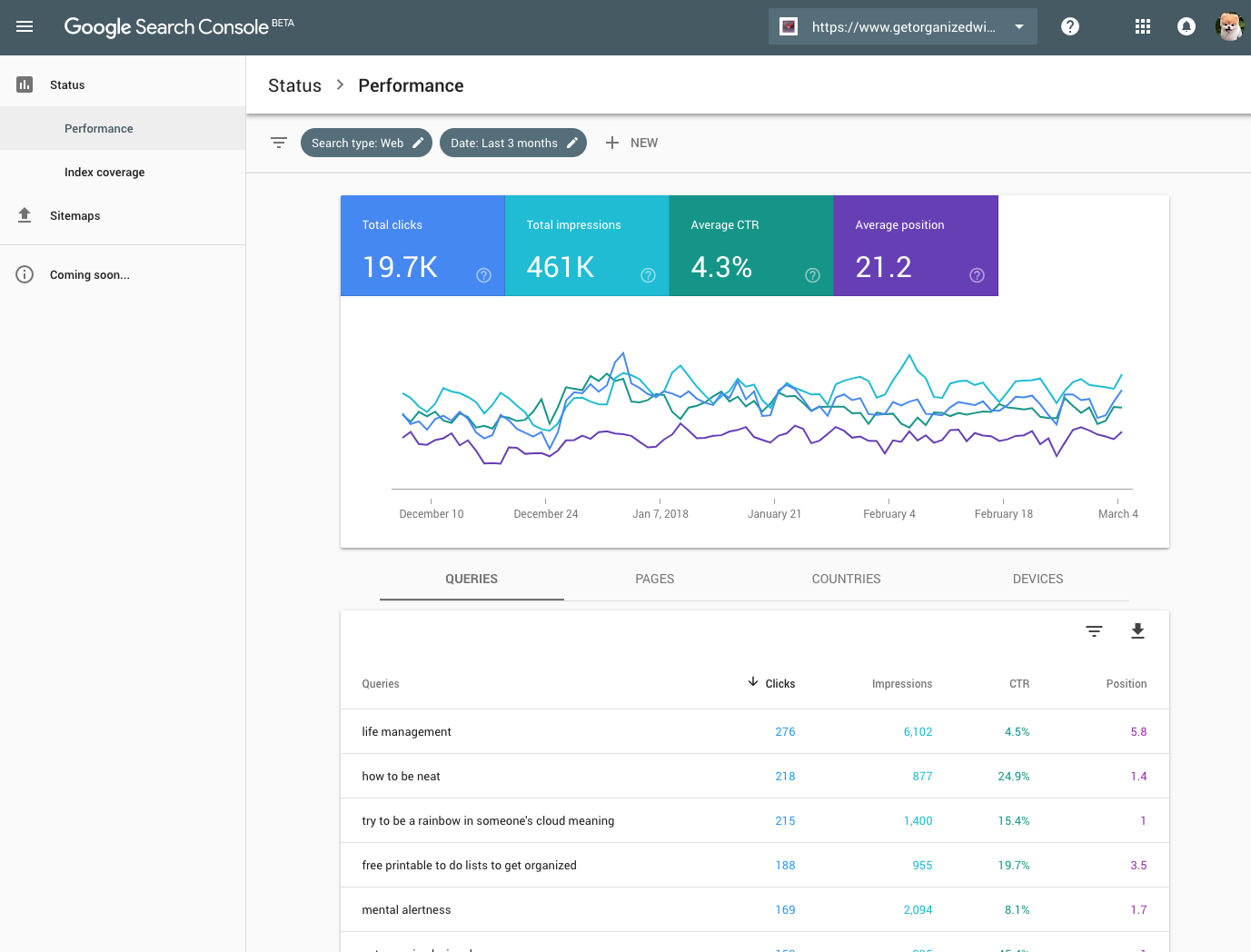Open the hamburger navigation menu
The image size is (1251, 952).
[25, 26]
